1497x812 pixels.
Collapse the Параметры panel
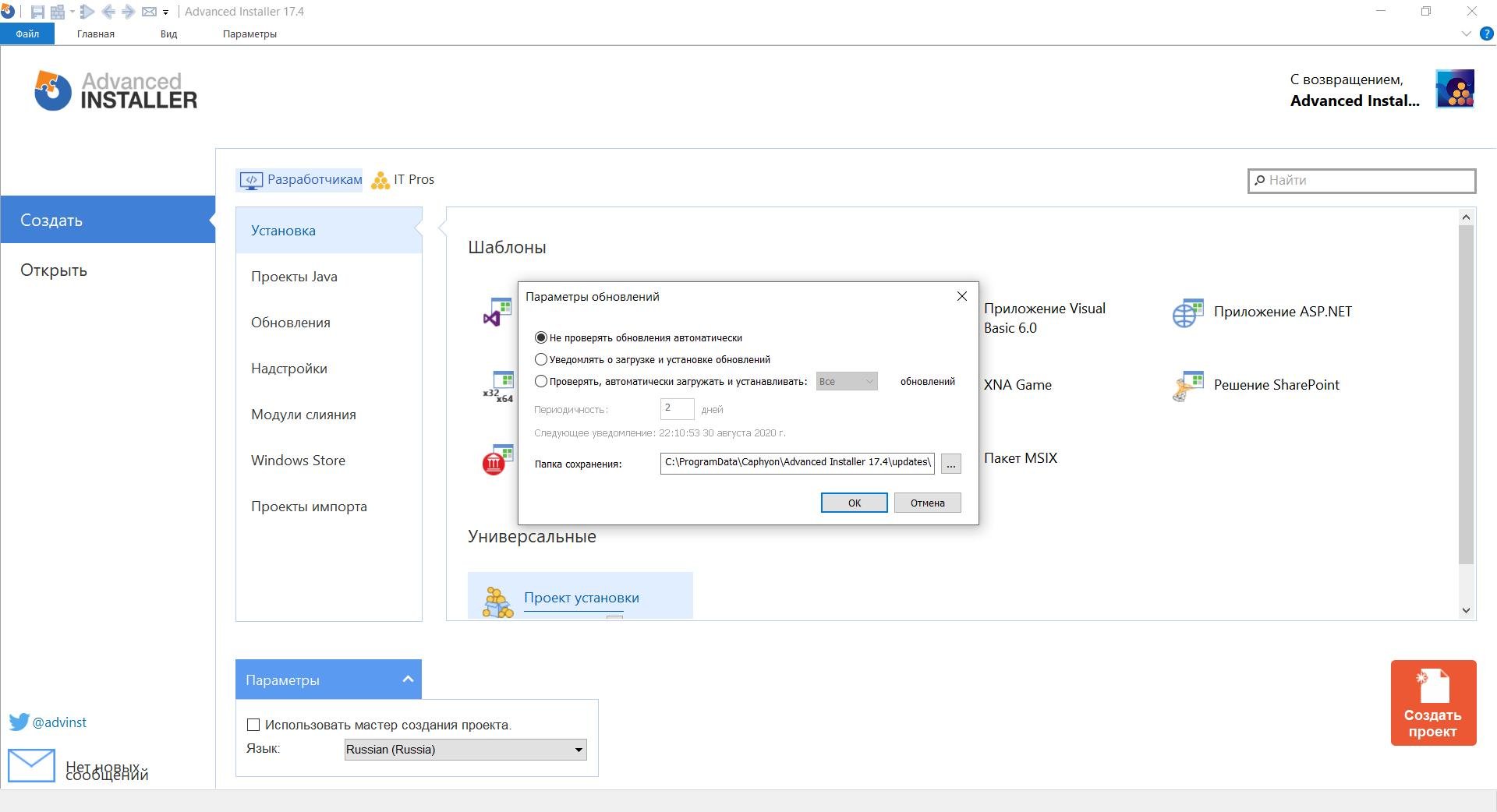pyautogui.click(x=407, y=680)
